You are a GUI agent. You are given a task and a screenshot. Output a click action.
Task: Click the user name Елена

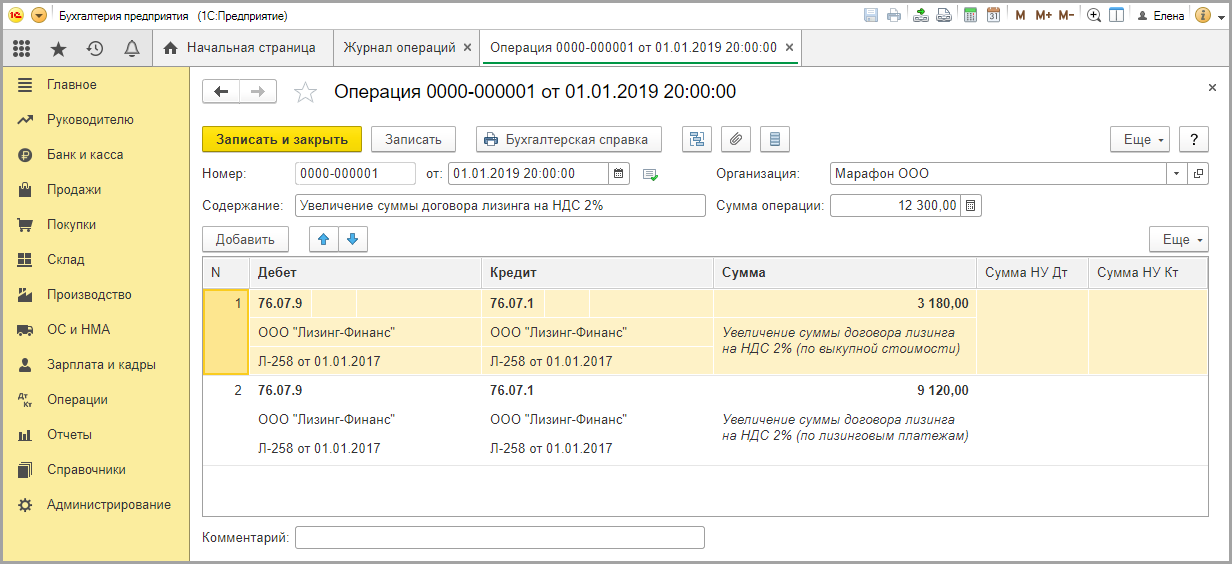coord(1169,16)
